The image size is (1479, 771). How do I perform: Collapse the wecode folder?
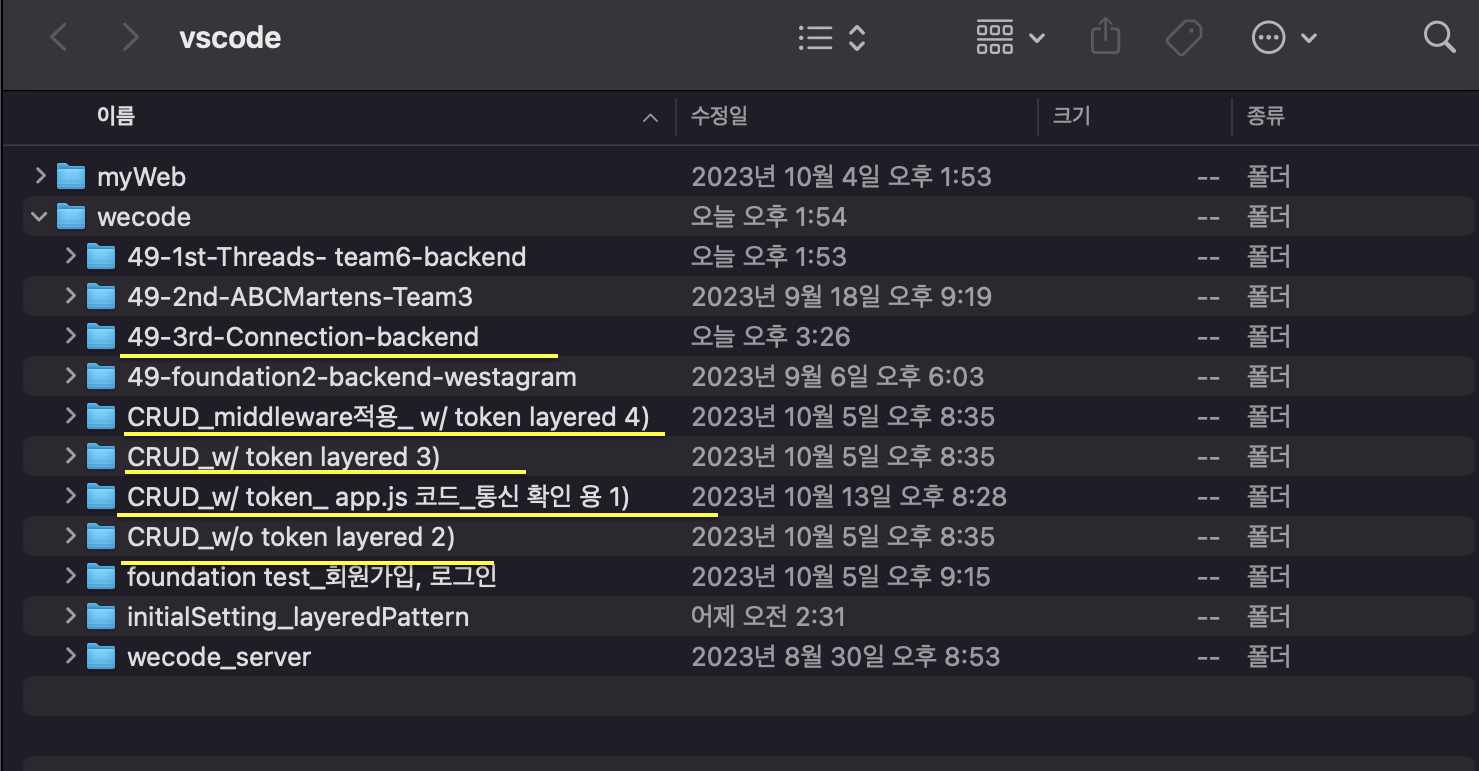(x=40, y=216)
